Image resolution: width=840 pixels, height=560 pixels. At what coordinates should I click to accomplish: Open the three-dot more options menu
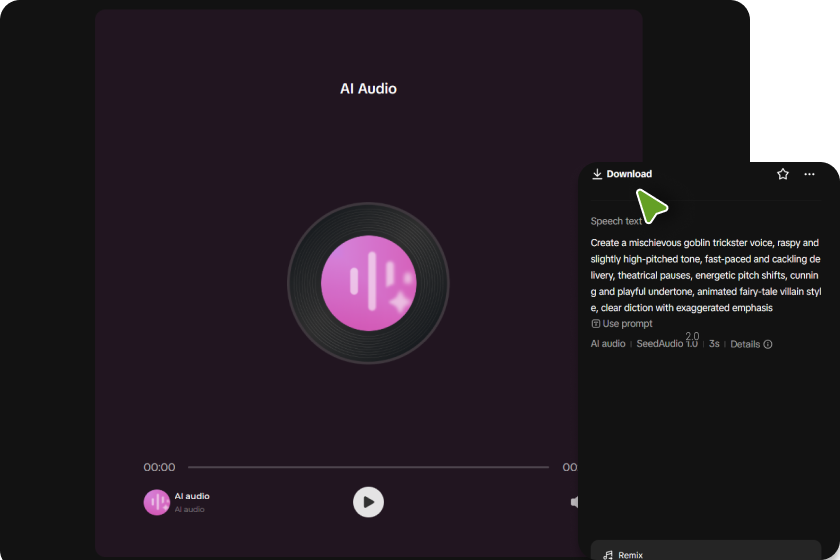[809, 174]
